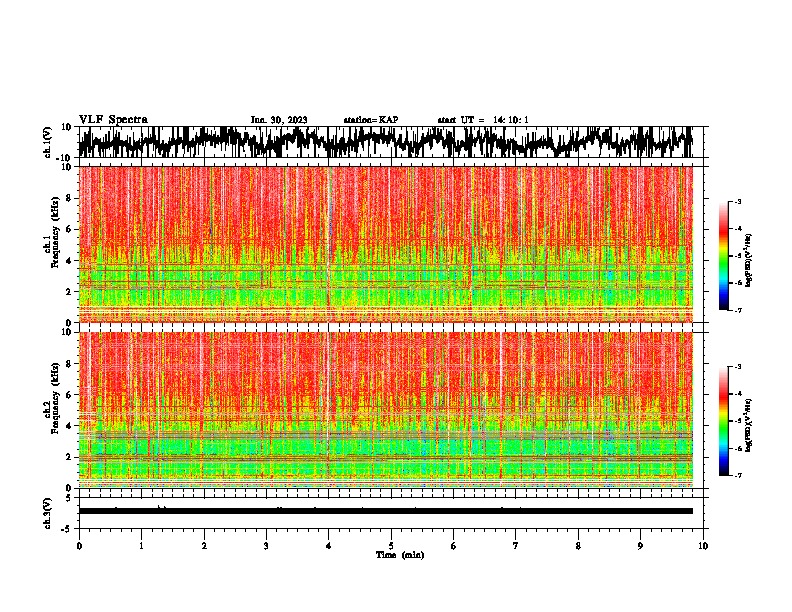Click the "1" tick on the time axis
The image size is (792, 612).
[x=141, y=546]
